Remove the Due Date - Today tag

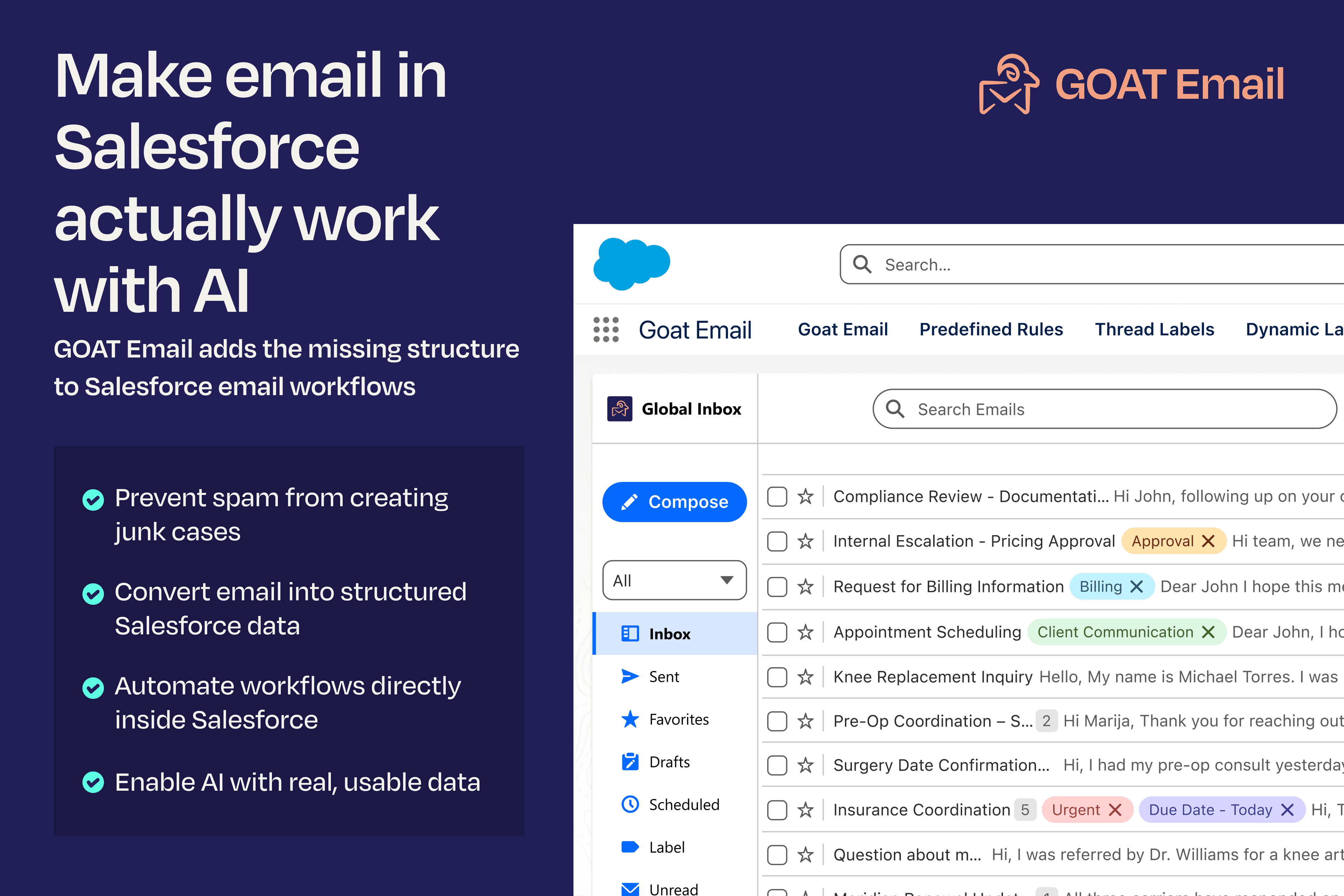pos(1287,810)
